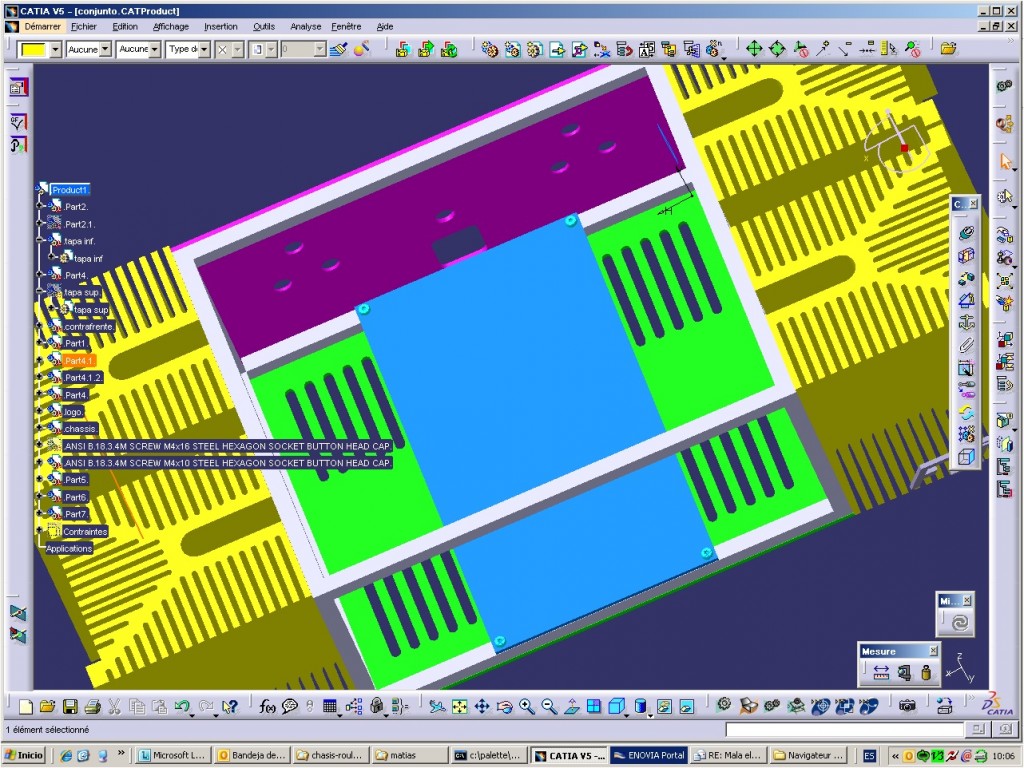Screen dimensions: 1024x768
Task: Click the Measure Inertia icon
Action: [926, 673]
